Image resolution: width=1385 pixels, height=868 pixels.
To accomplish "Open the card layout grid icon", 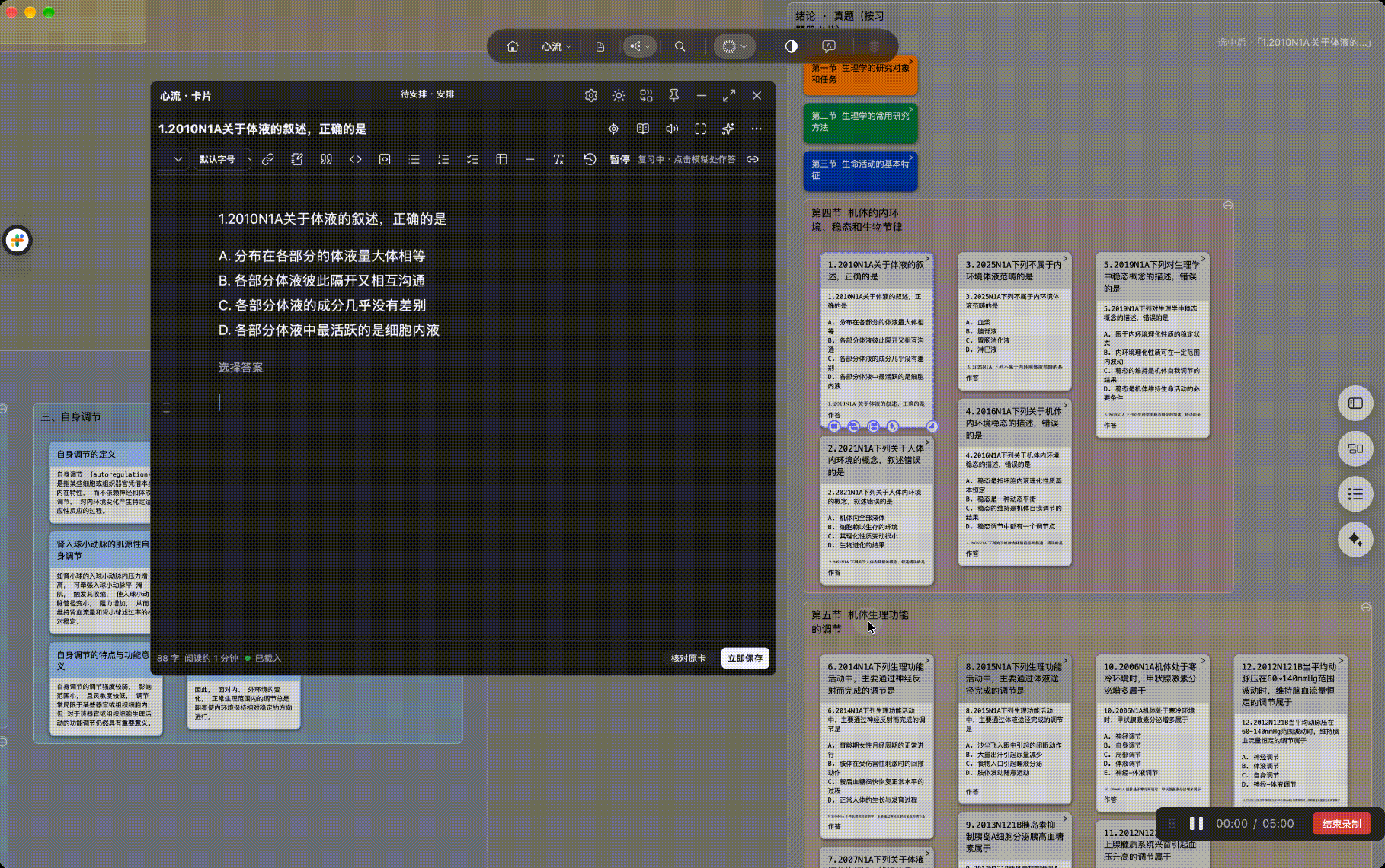I will coord(646,95).
